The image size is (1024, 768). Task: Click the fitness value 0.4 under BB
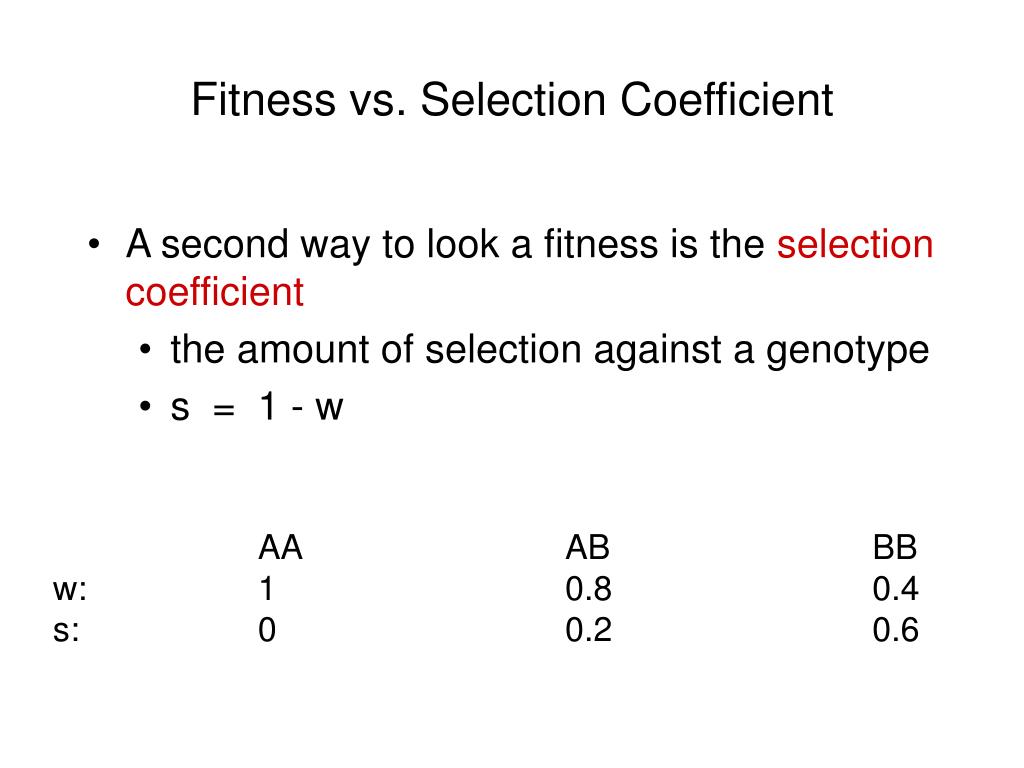895,588
